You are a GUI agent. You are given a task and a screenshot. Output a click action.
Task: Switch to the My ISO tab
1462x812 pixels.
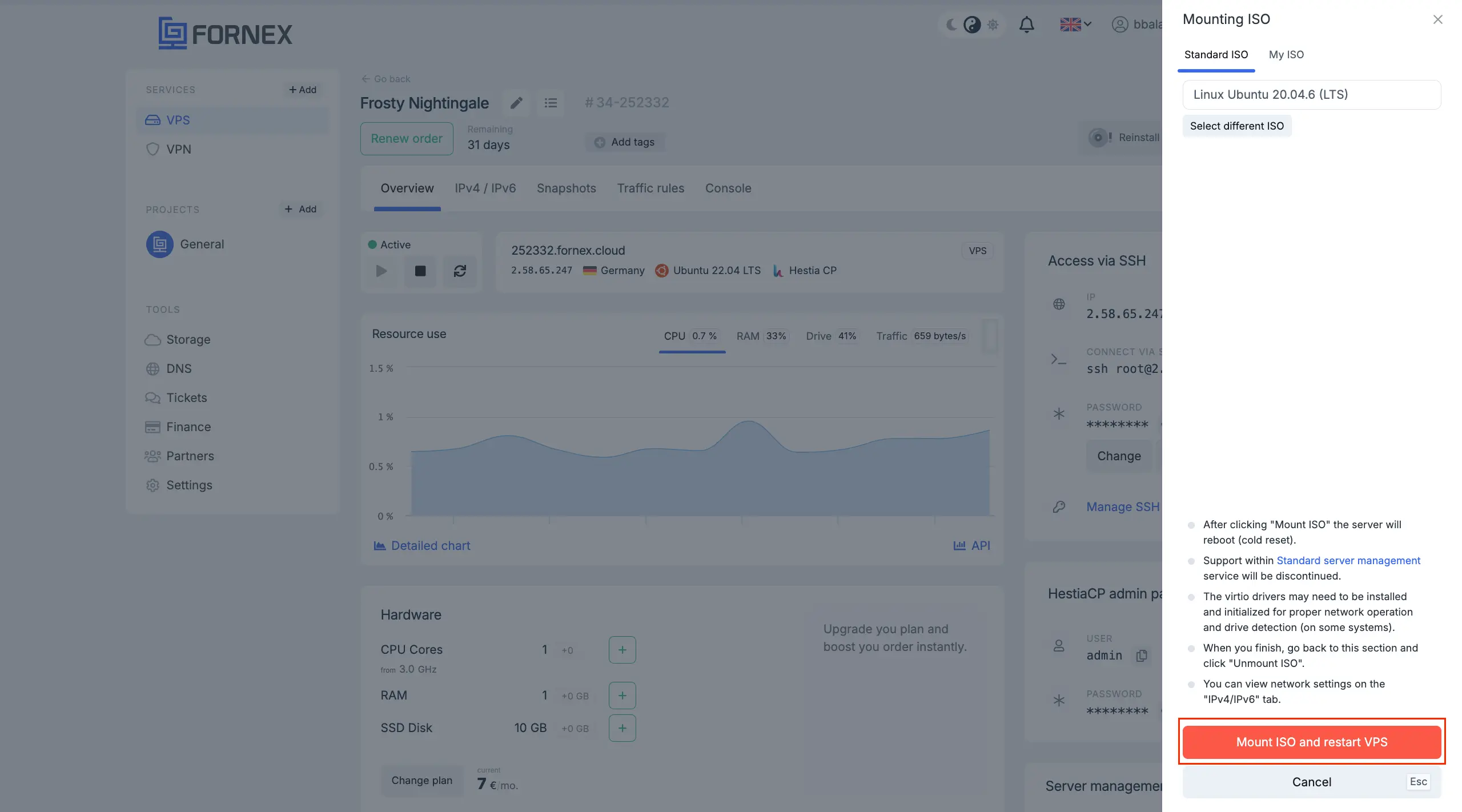tap(1286, 55)
